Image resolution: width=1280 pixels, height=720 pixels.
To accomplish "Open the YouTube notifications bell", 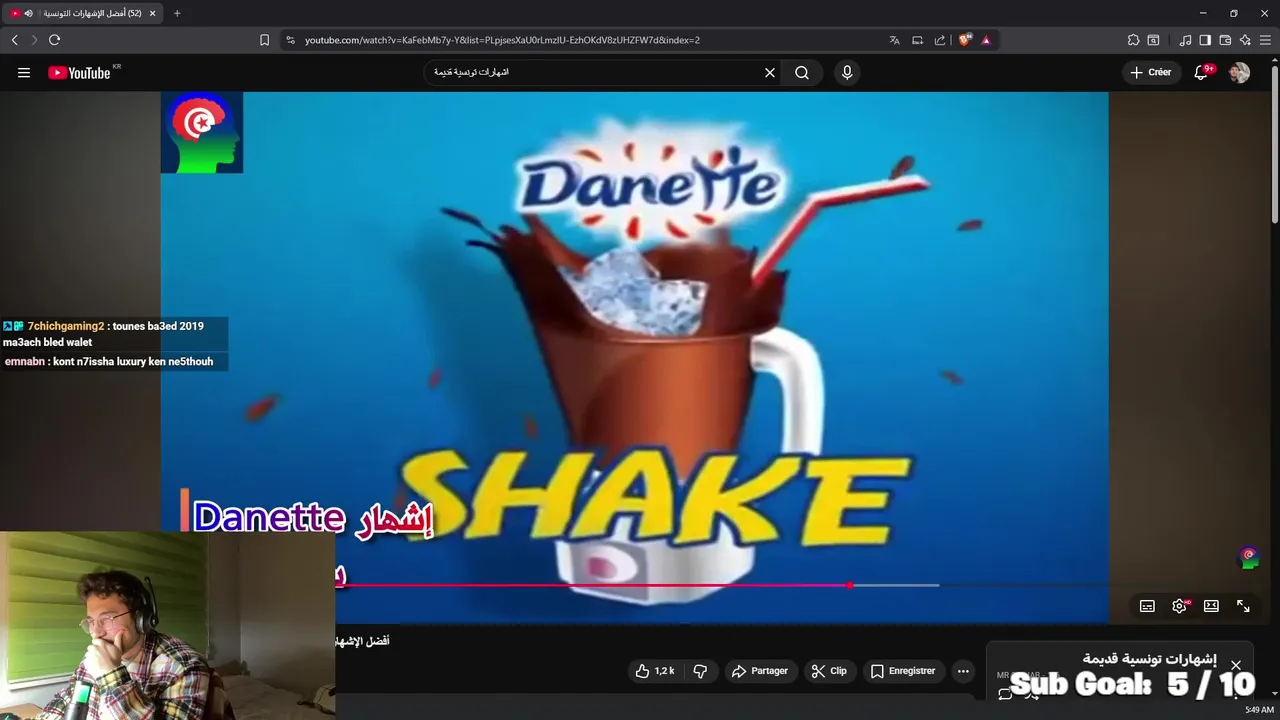I will (1203, 72).
